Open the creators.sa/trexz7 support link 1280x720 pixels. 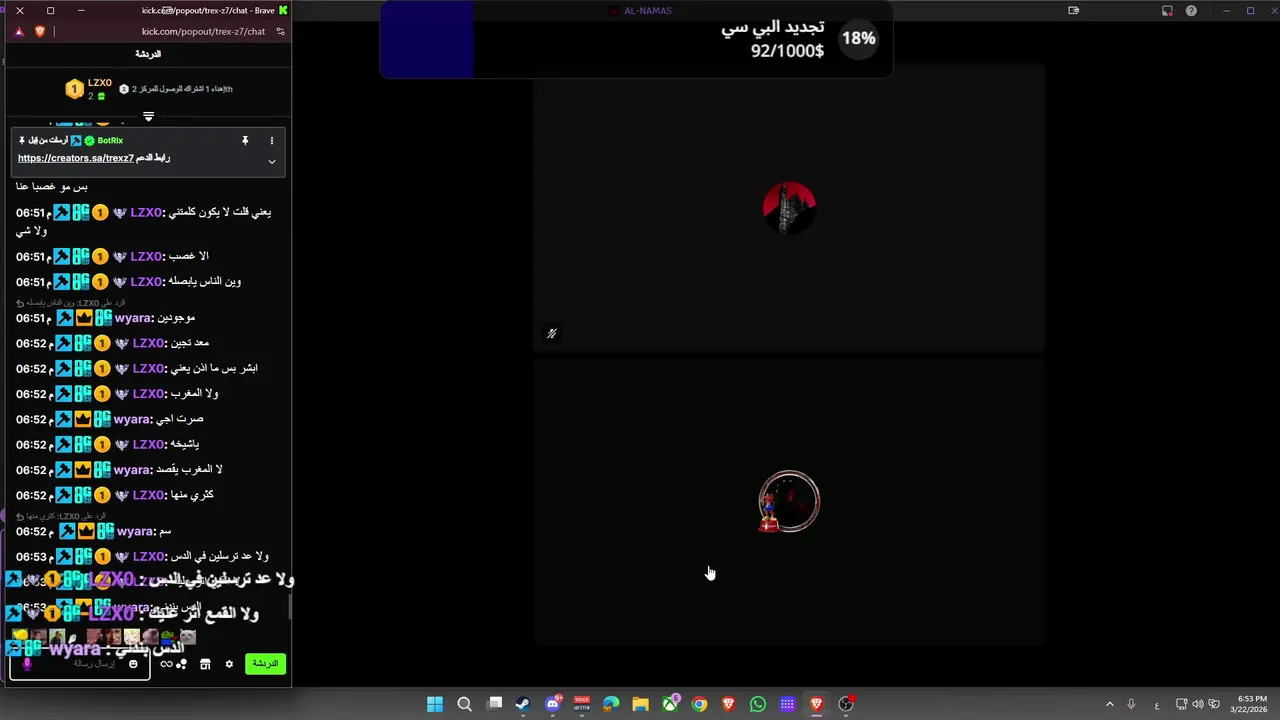pos(75,158)
